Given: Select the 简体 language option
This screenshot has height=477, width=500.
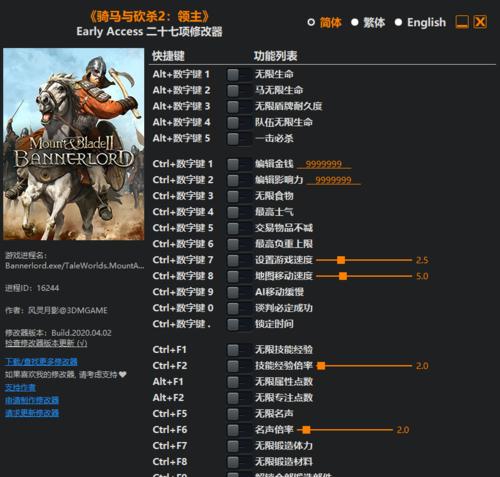Looking at the screenshot, I should pyautogui.click(x=325, y=22).
